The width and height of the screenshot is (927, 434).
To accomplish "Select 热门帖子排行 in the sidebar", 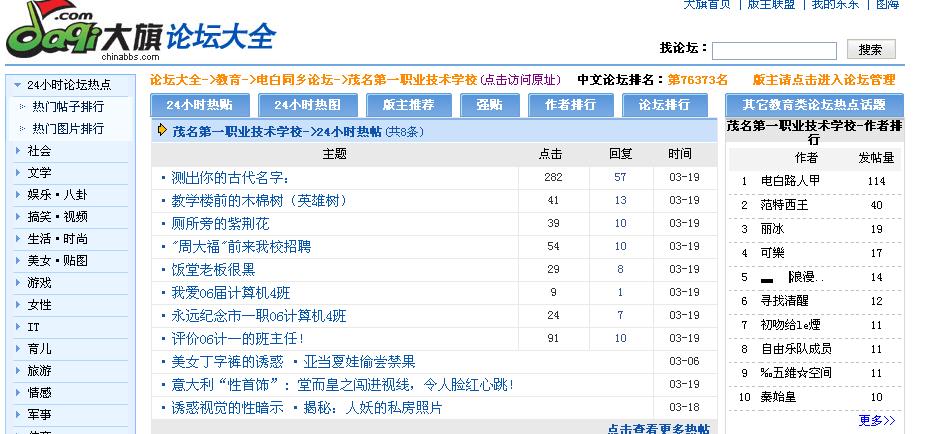I will [67, 106].
